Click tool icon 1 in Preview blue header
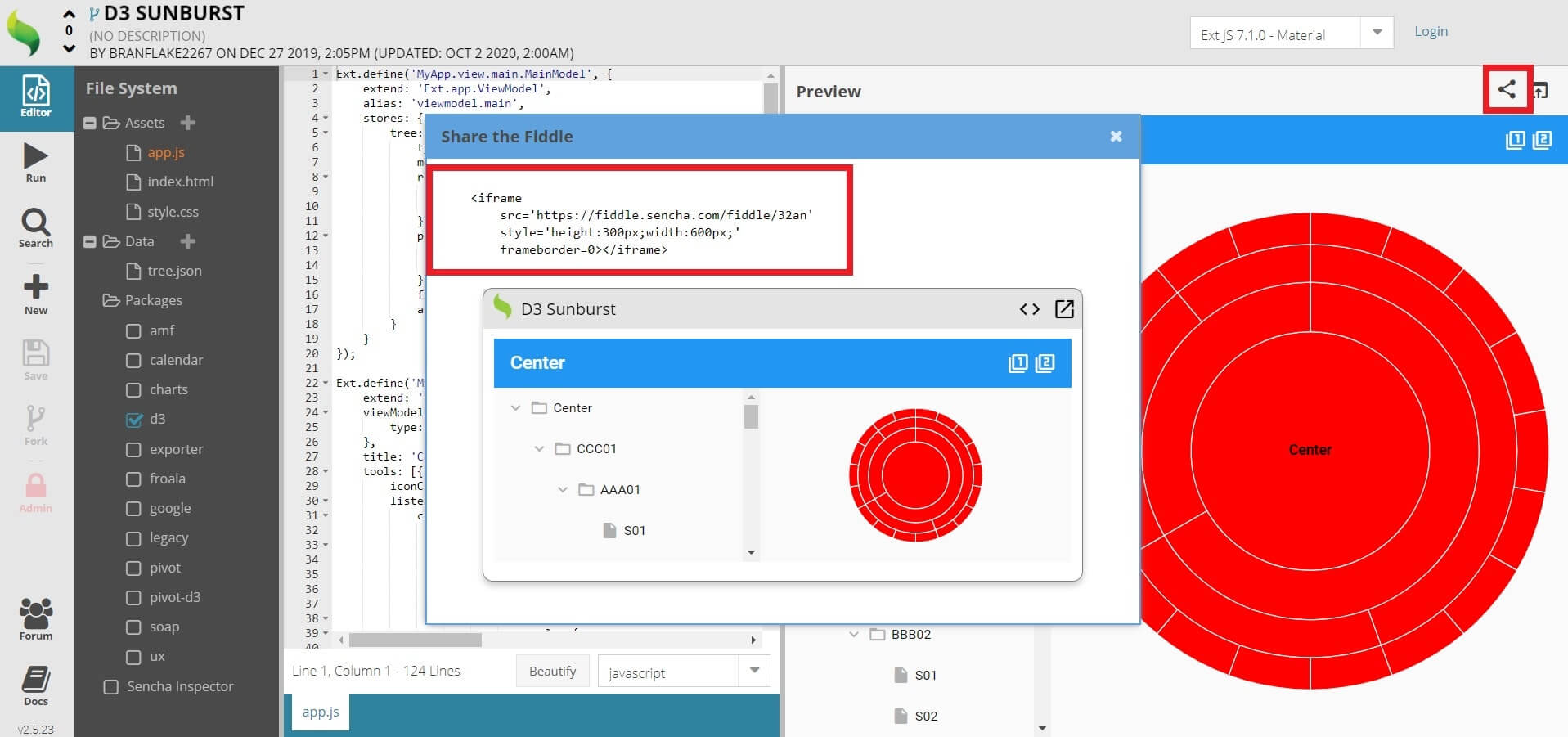 (1515, 140)
